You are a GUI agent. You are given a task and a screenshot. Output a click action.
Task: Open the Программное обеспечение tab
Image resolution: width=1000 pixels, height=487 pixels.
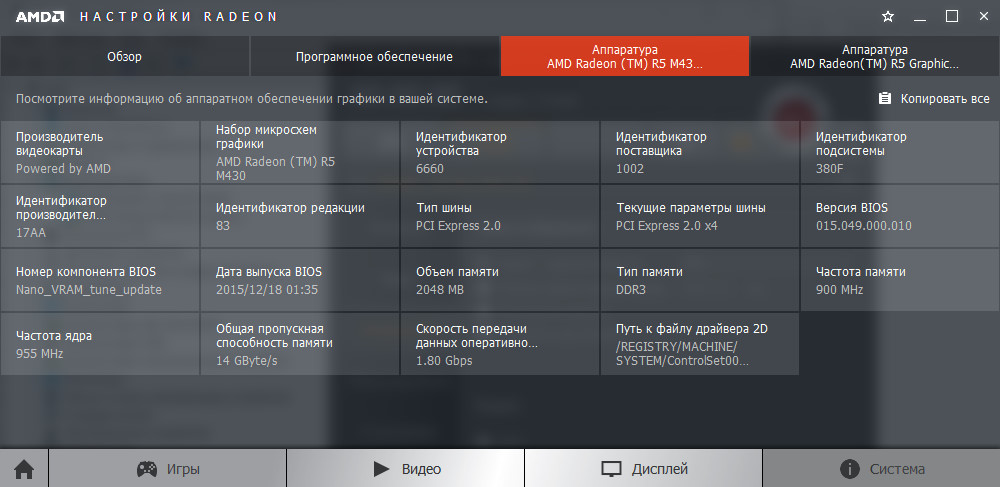[374, 57]
